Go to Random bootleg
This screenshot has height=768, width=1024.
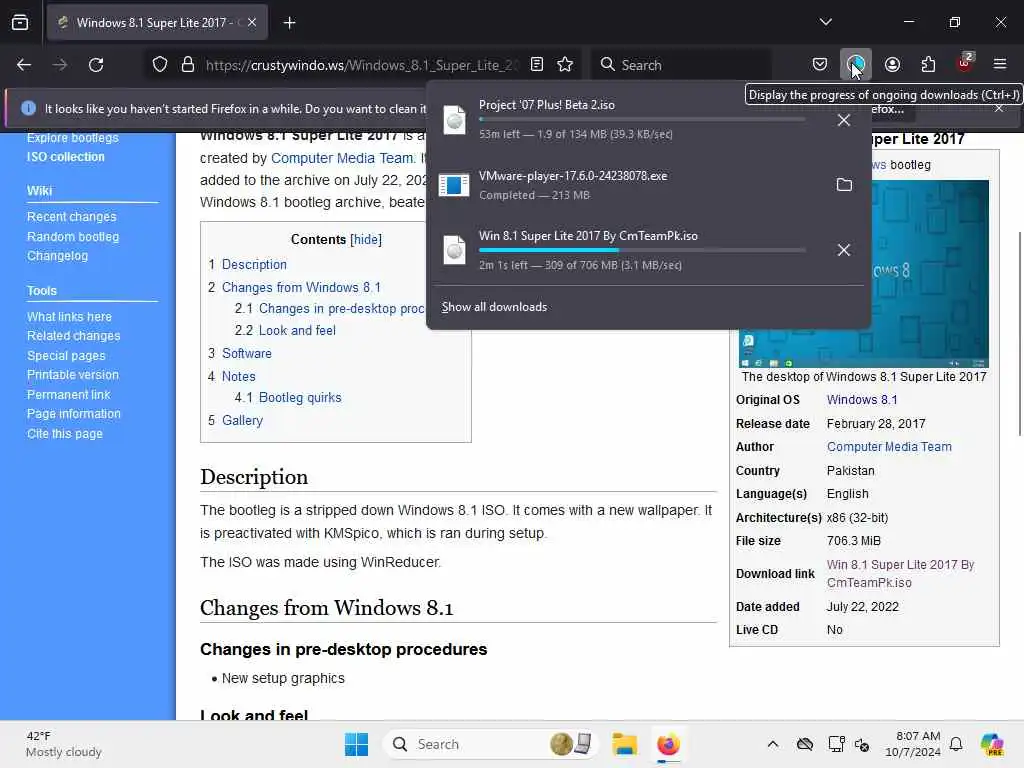coord(72,236)
